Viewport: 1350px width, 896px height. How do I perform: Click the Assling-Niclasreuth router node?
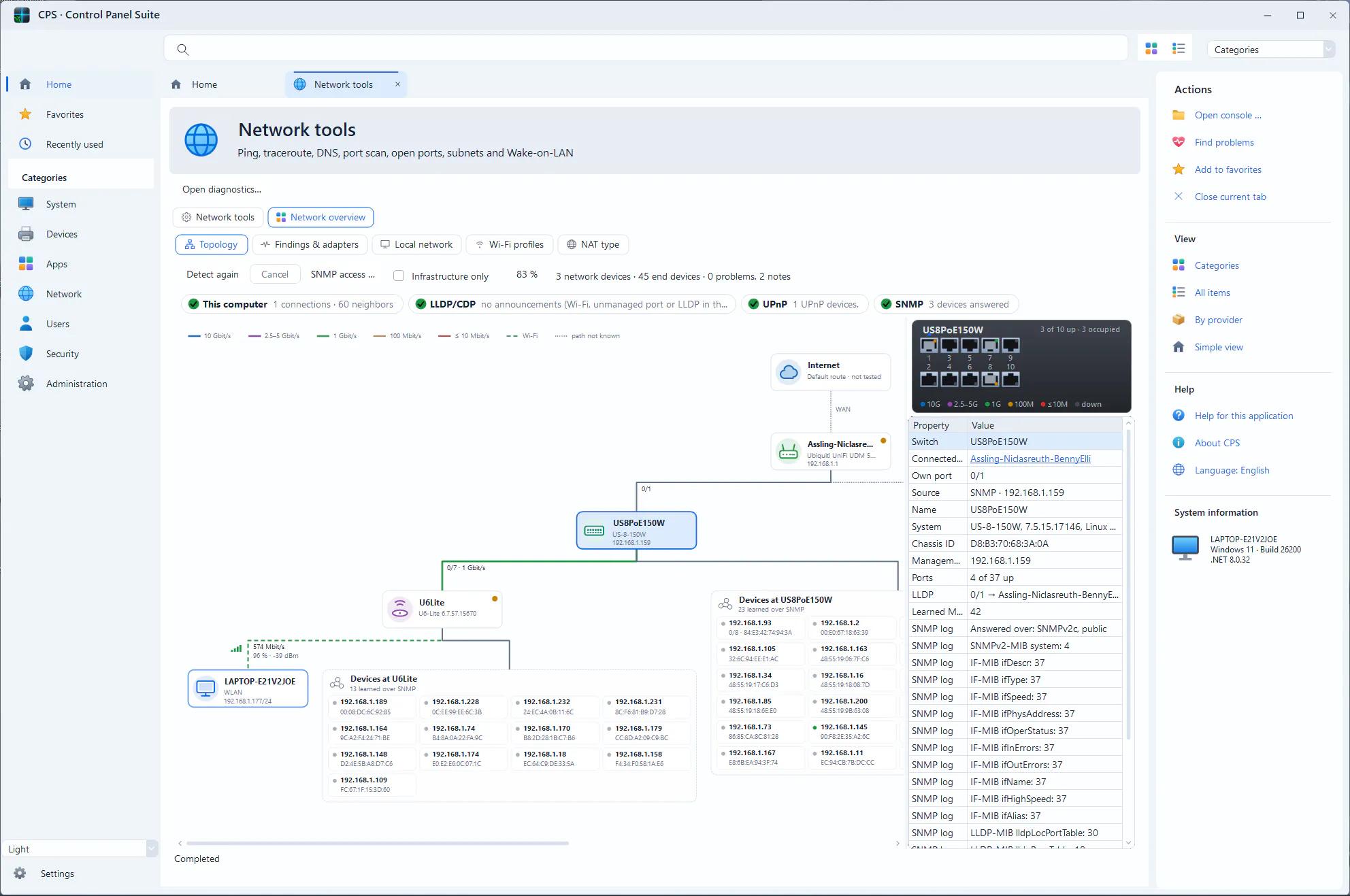[831, 452]
